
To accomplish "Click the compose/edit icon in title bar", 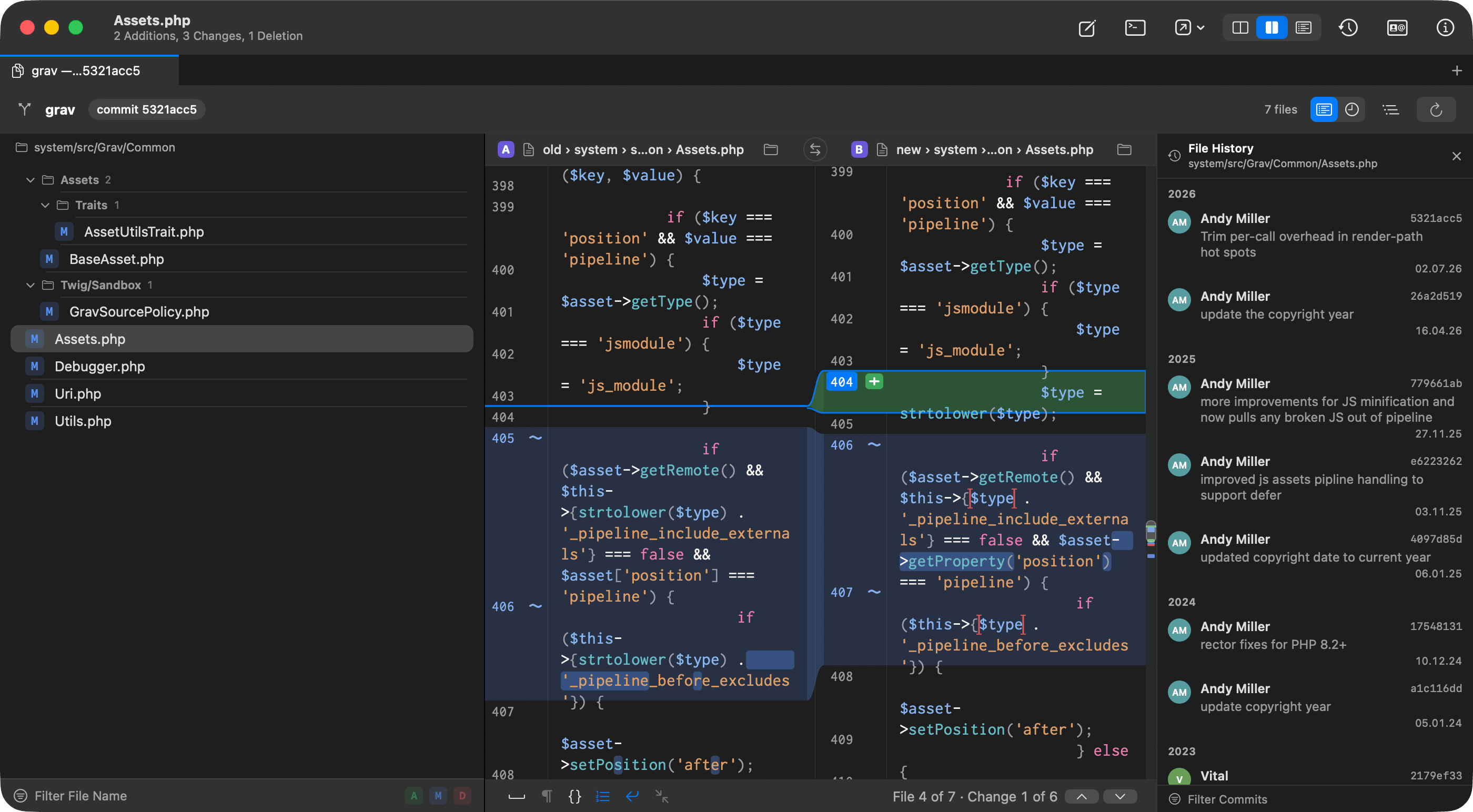I will pyautogui.click(x=1086, y=28).
